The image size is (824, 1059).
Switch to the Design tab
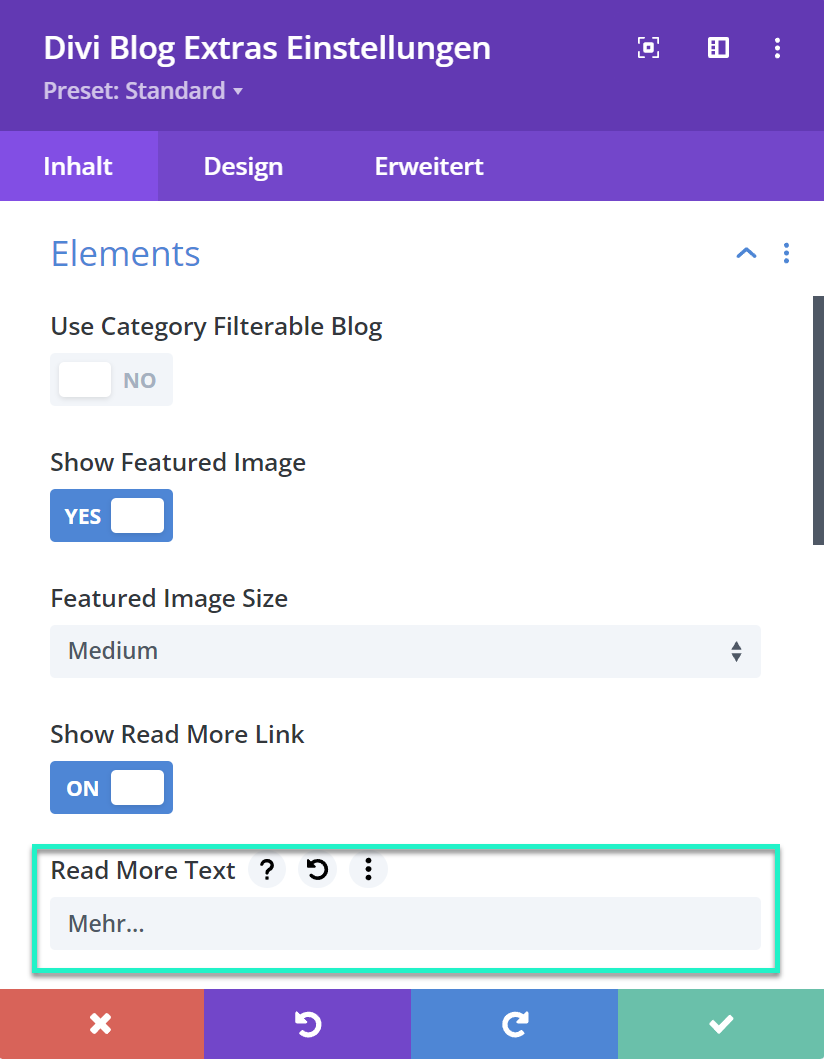coord(243,166)
